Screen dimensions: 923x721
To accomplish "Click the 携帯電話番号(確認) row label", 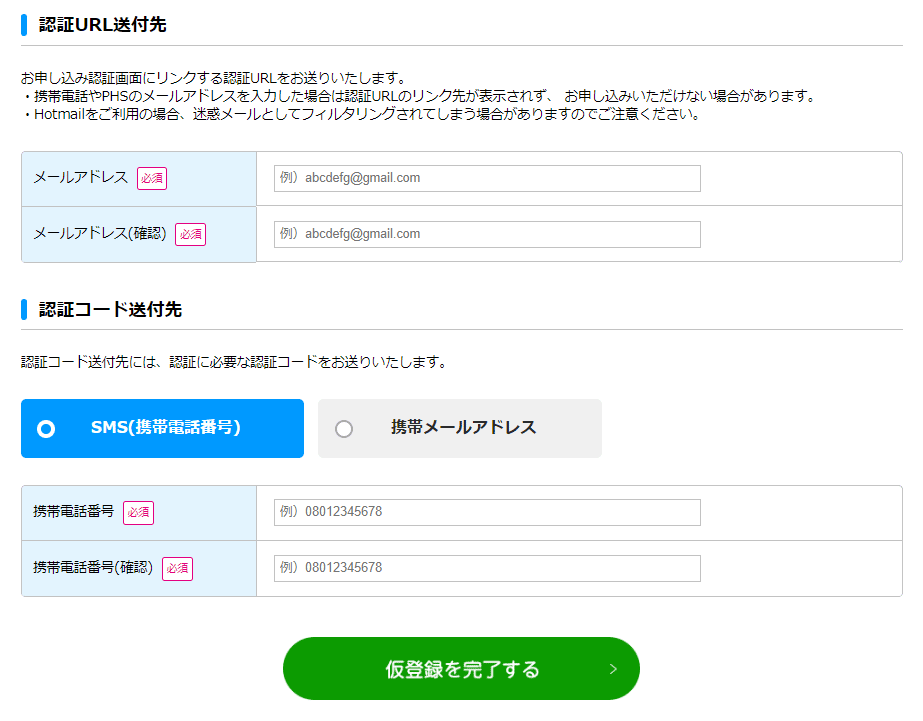I will (x=93, y=567).
